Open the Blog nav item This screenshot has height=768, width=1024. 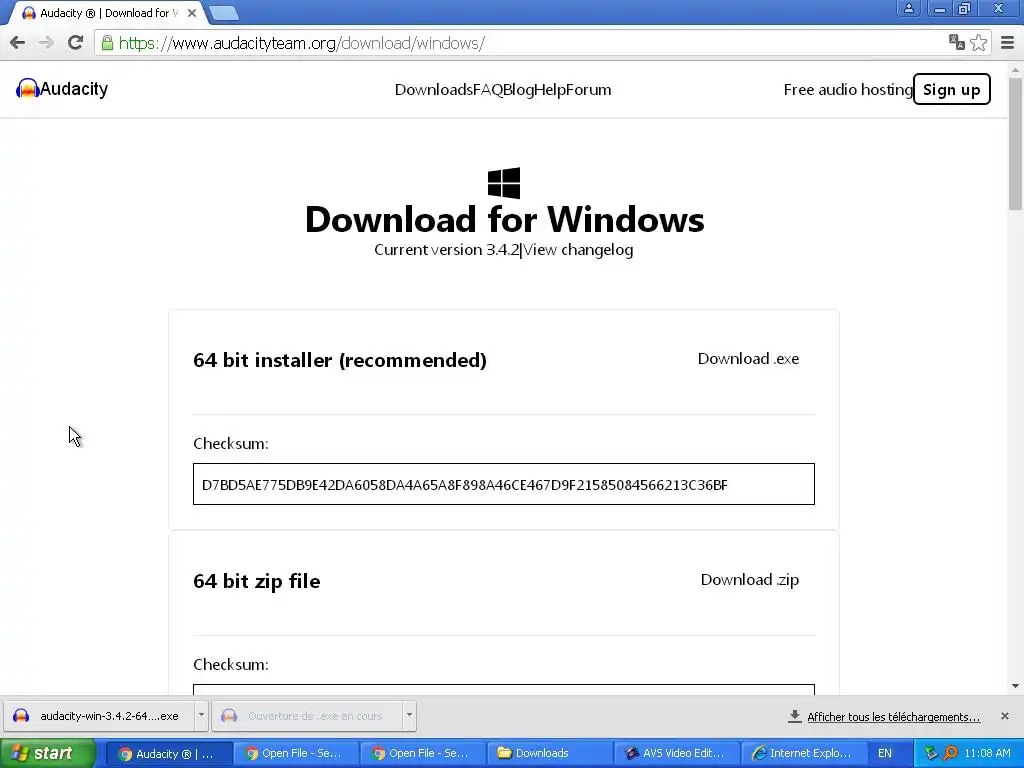click(x=519, y=89)
